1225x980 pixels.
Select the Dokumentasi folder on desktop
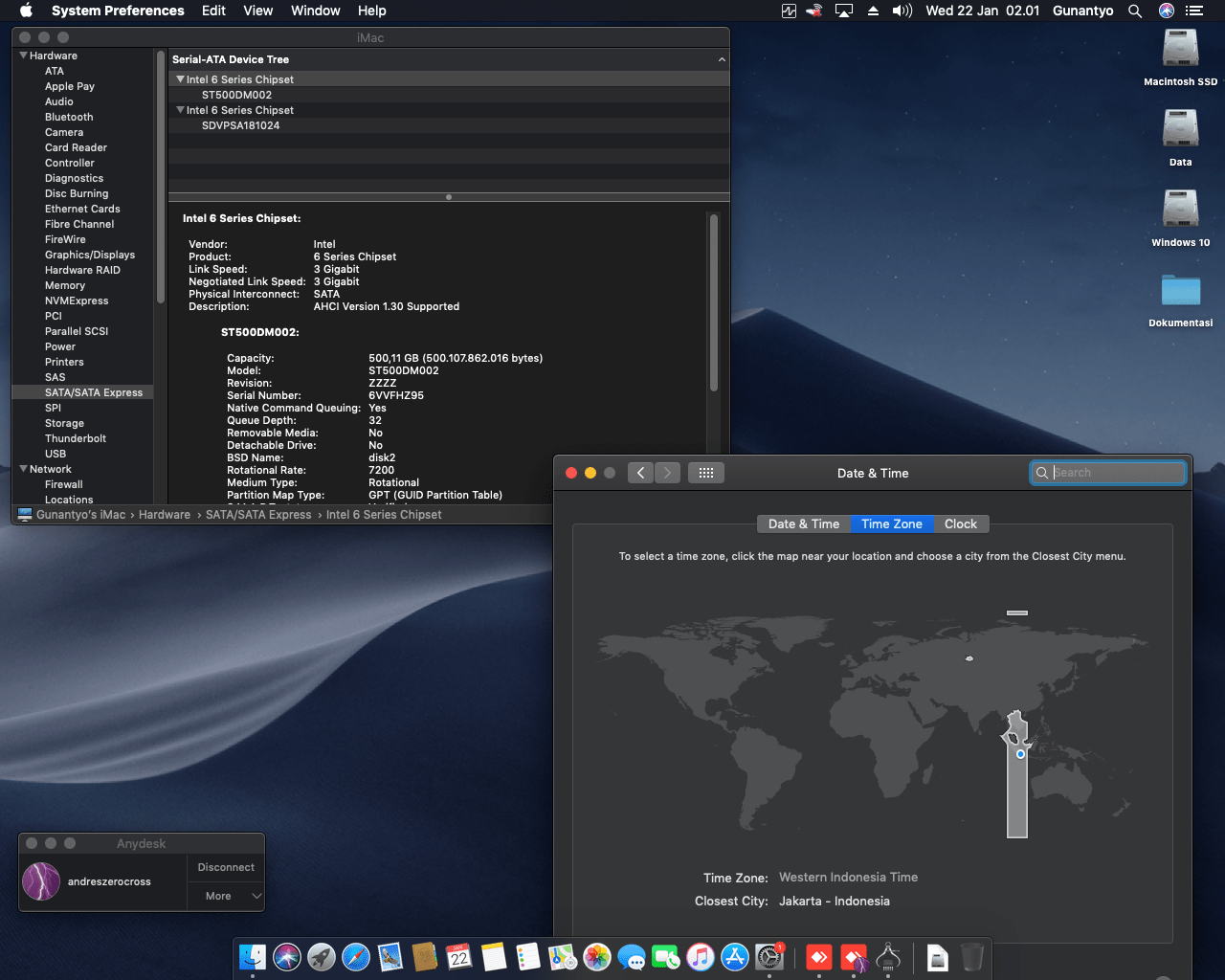coord(1180,291)
